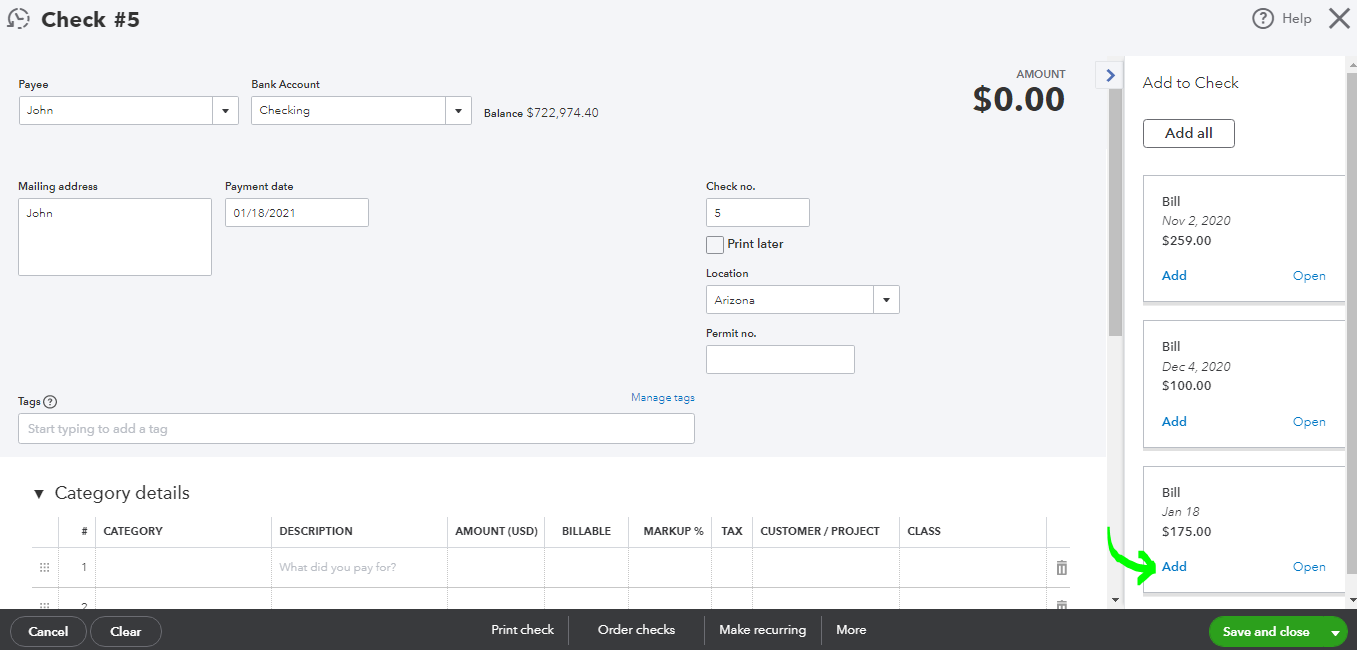Screen dimensions: 1357x650
Task: Click the Permit no. input field
Action: (x=780, y=360)
